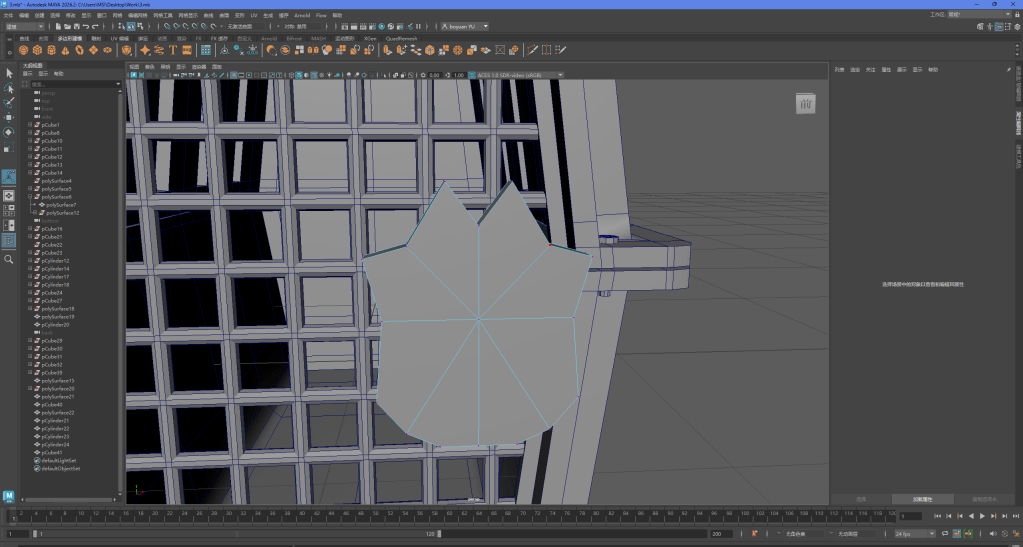
Task: Expand the pCube1 node in Outliner
Action: point(30,125)
